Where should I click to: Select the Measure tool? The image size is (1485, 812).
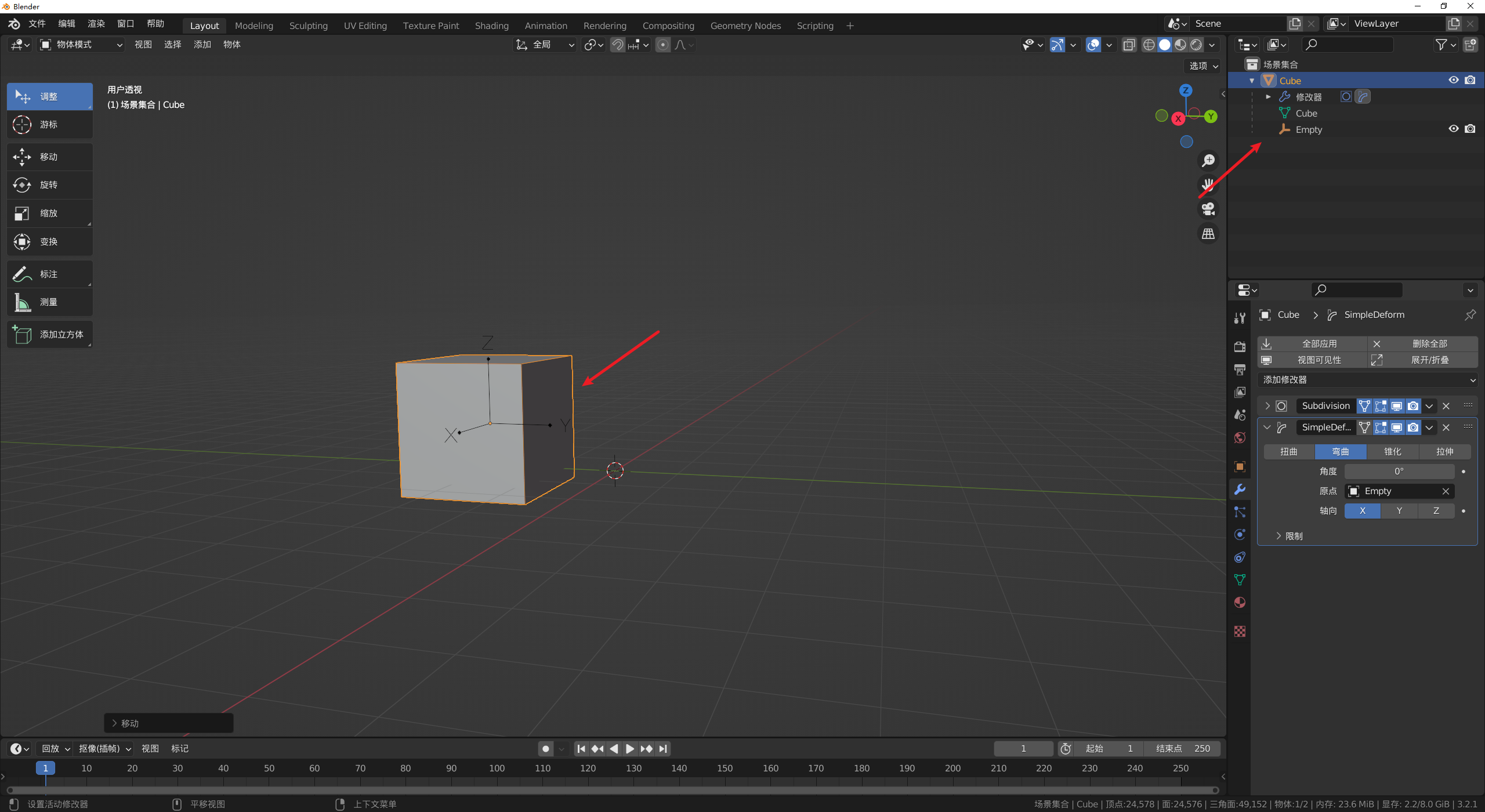pos(49,302)
